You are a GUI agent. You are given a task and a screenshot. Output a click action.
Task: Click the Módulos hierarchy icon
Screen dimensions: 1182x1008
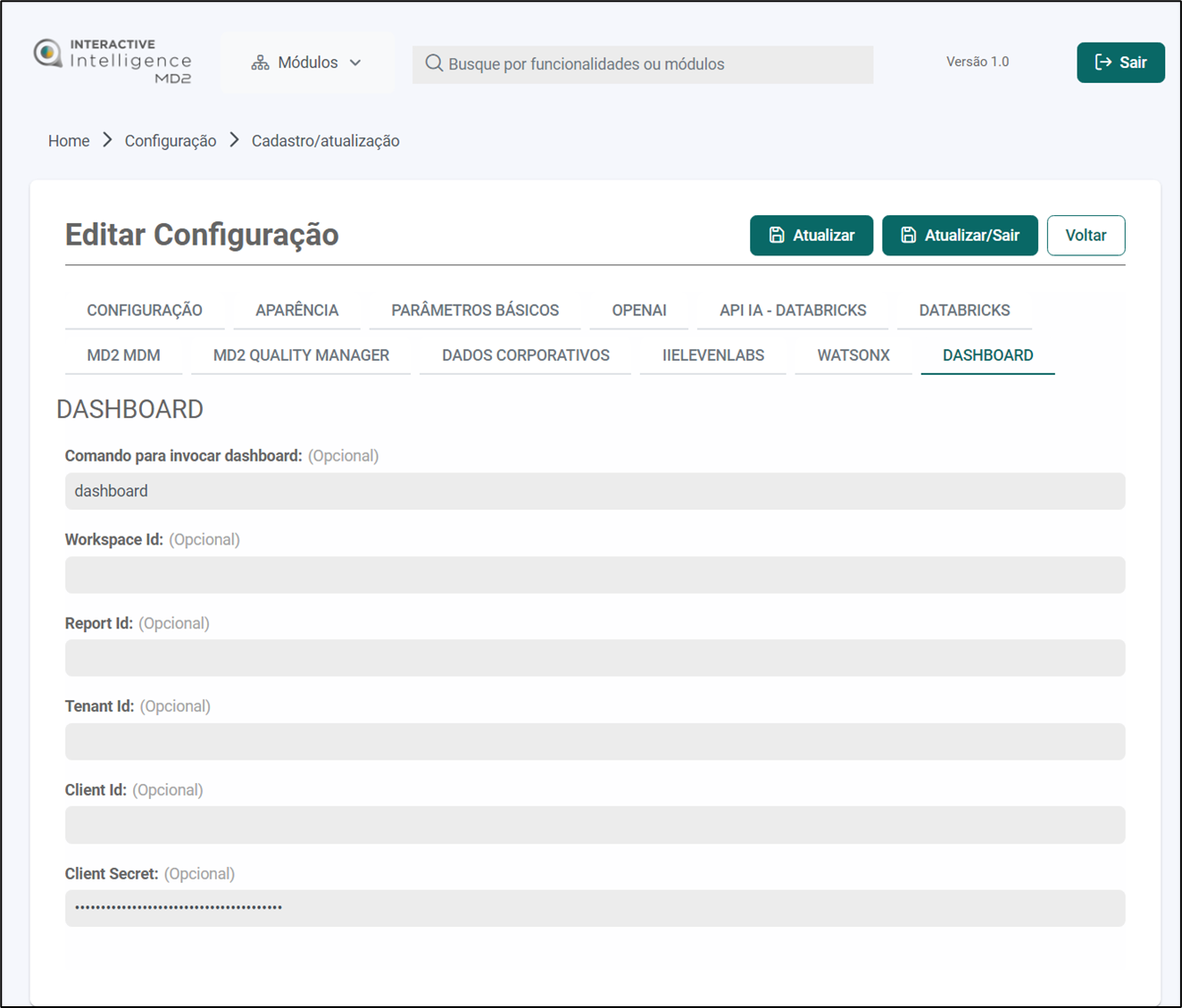click(x=260, y=62)
